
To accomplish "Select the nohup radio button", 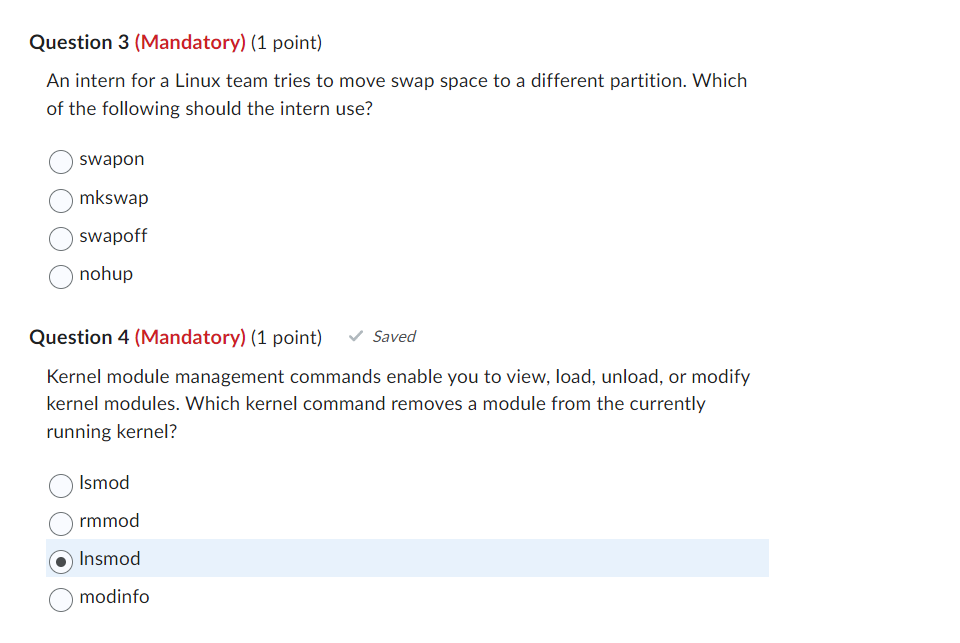I will pos(60,276).
